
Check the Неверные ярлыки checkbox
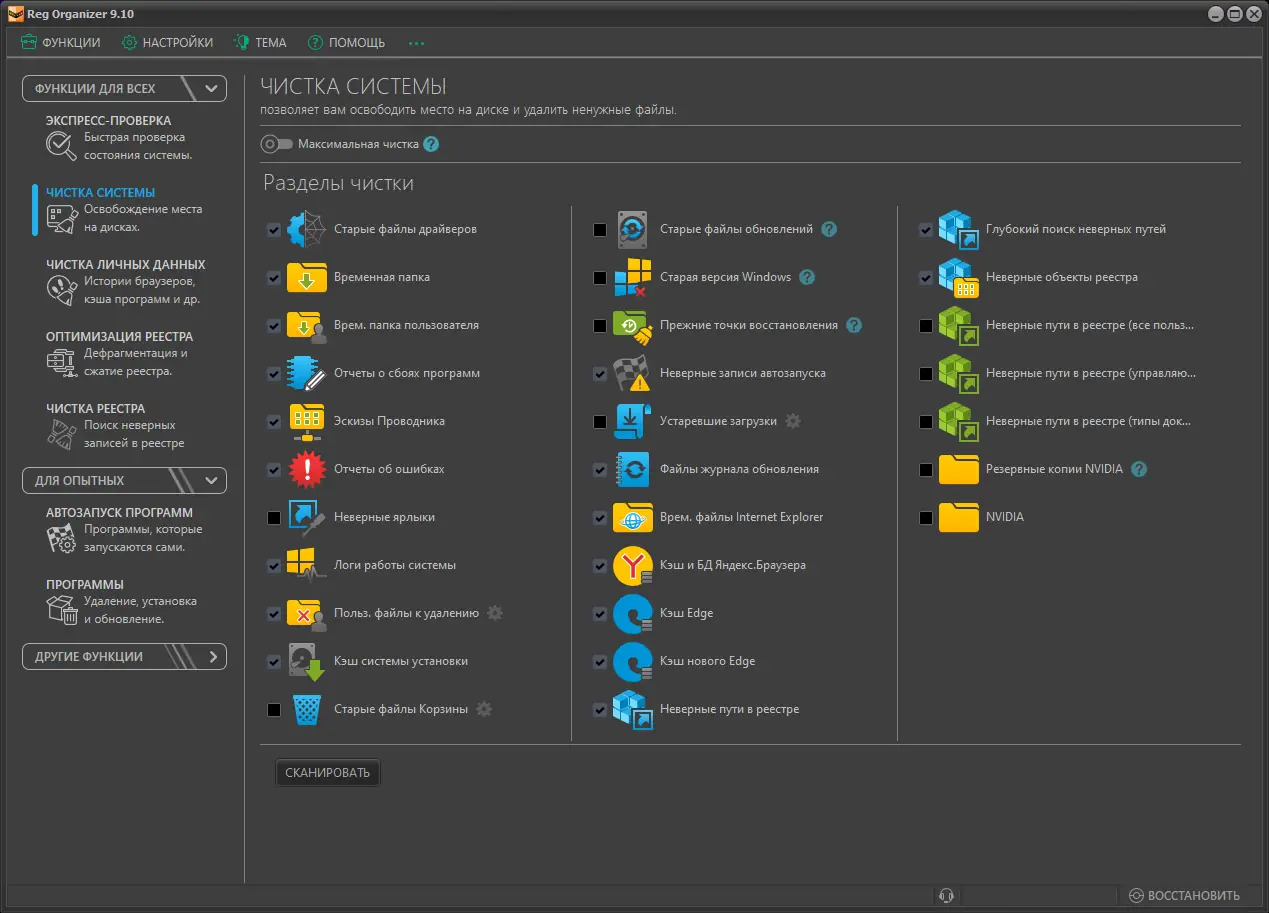274,518
